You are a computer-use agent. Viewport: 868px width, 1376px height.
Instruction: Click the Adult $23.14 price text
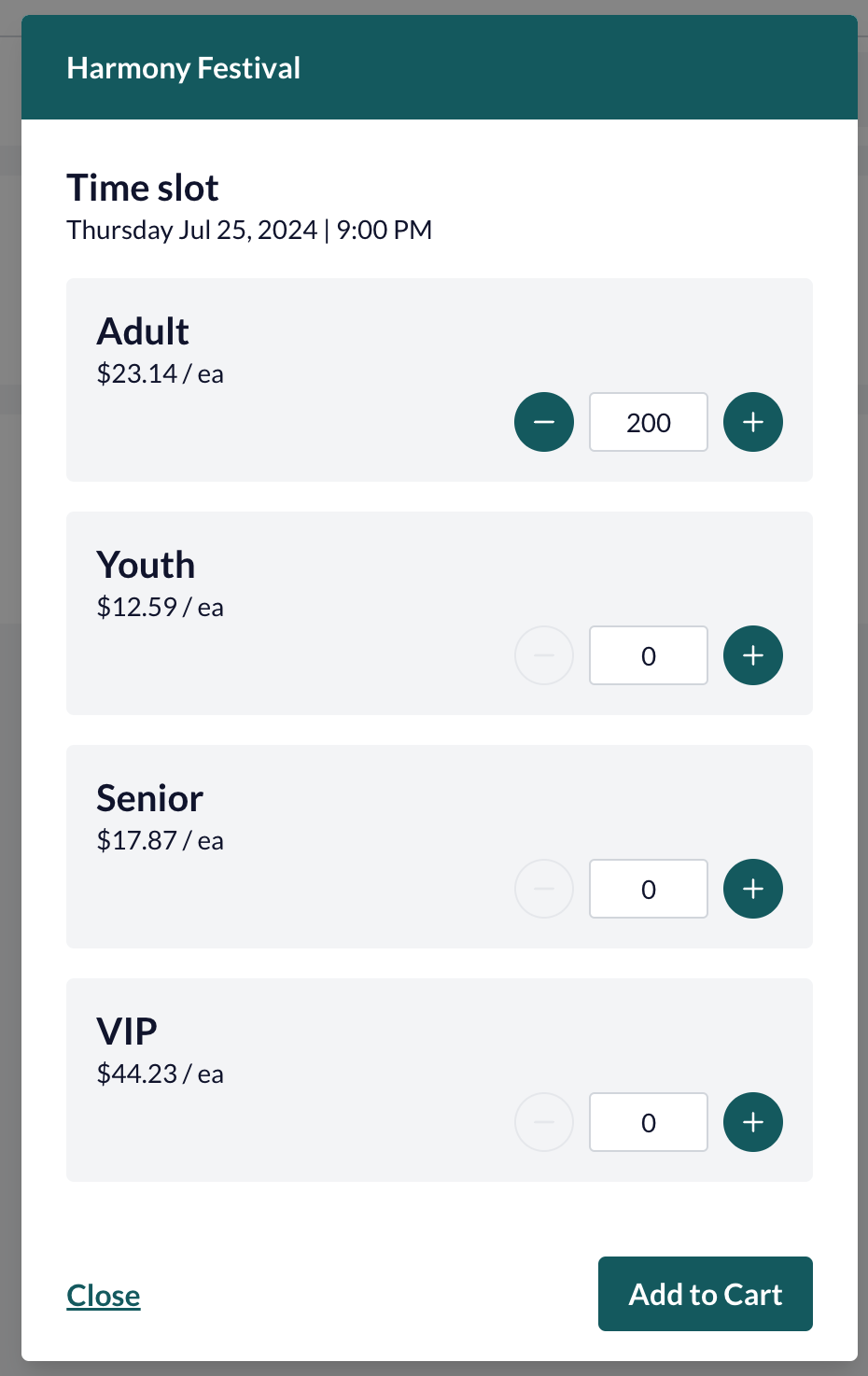click(161, 373)
